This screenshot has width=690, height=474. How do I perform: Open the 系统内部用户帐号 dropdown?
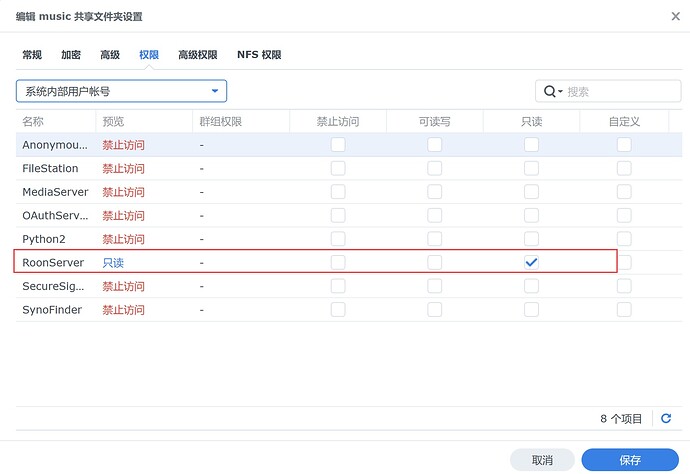[x=121, y=91]
